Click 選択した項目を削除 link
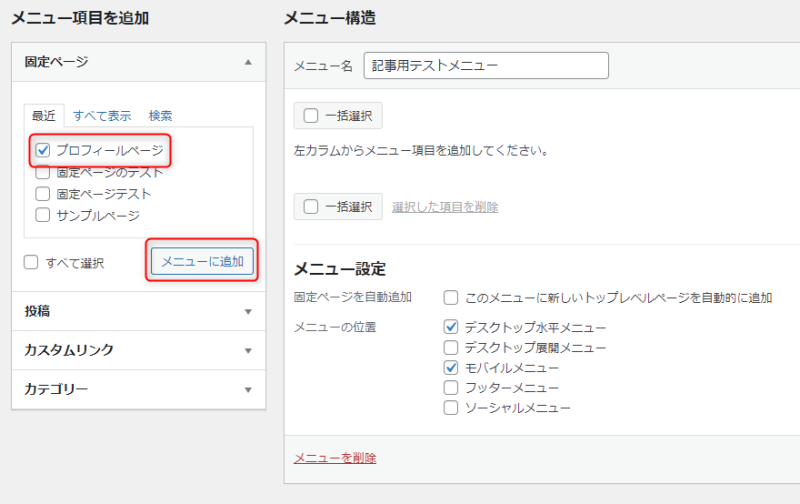 (445, 207)
